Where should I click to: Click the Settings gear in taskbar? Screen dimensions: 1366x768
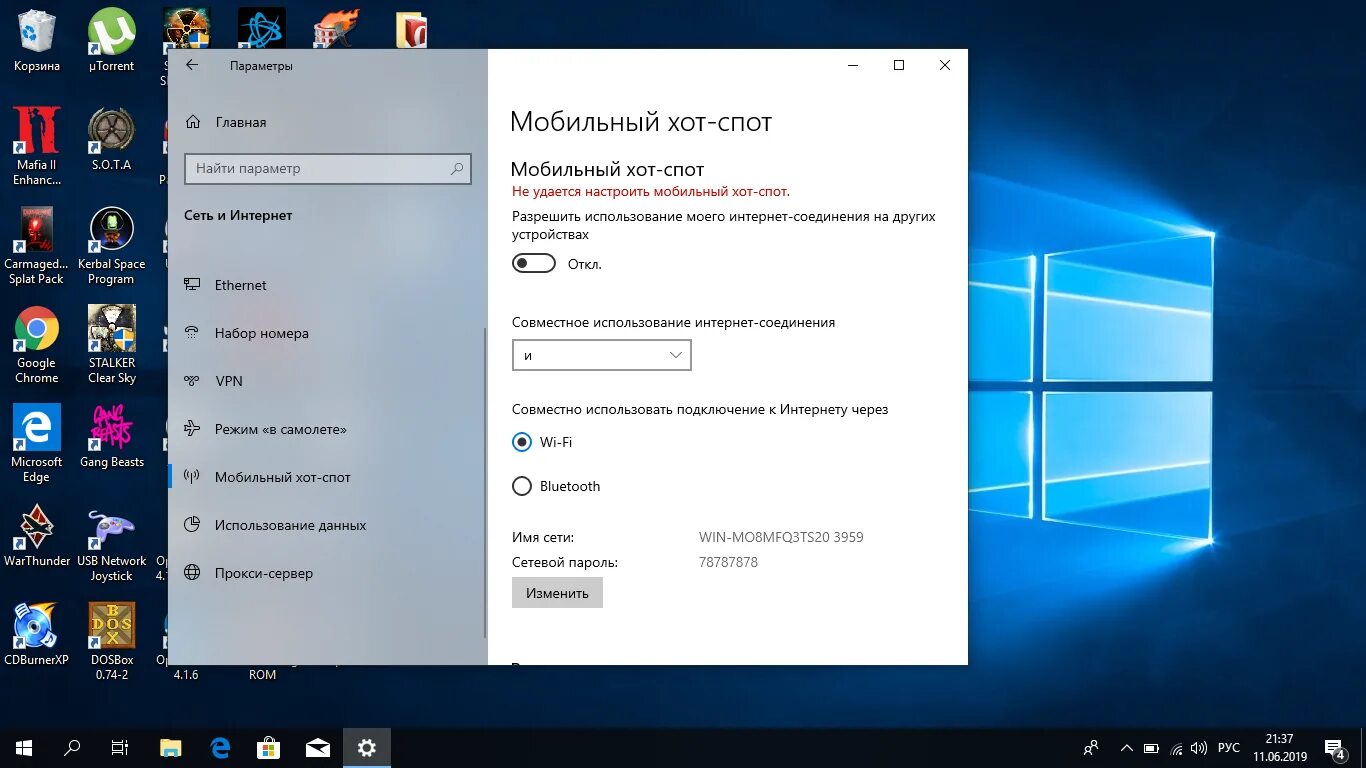click(x=367, y=747)
